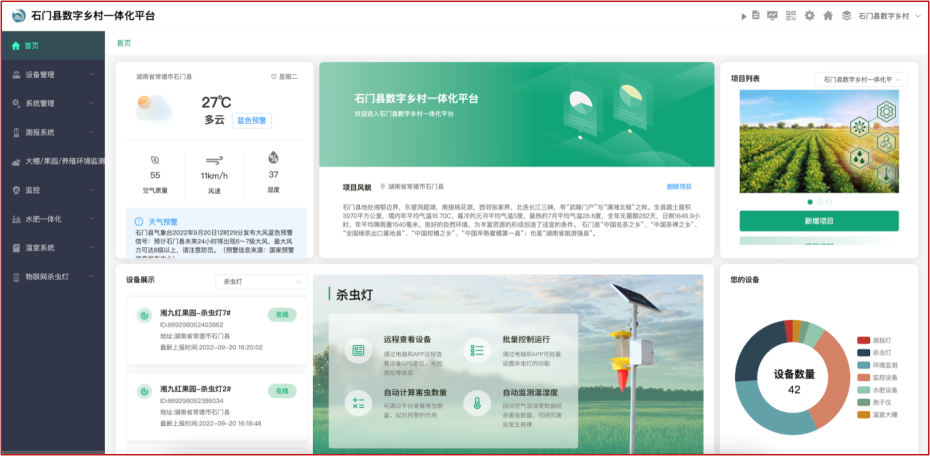The height and width of the screenshot is (456, 930).
Task: Click ID:869298052403862 text
Action: pyautogui.click(x=192, y=325)
